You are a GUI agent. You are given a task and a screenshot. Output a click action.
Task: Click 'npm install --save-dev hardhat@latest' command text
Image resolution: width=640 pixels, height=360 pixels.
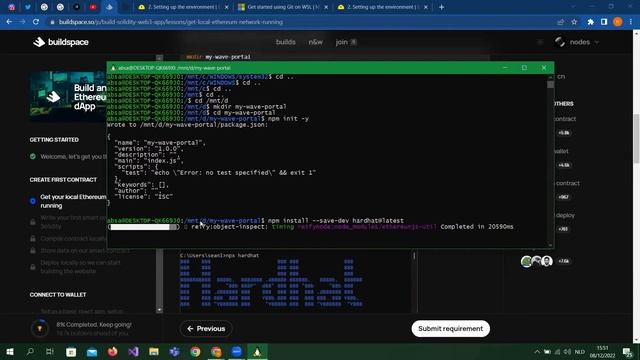pos(336,221)
